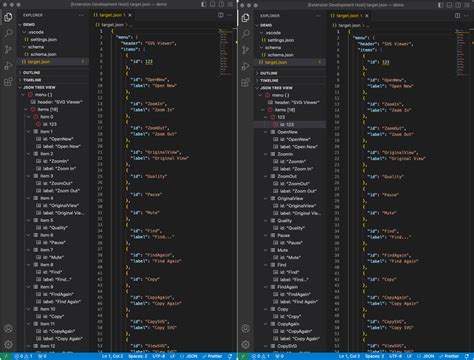
Task: Collapse JSON TREE VIEW section in right window
Action: 290,88
